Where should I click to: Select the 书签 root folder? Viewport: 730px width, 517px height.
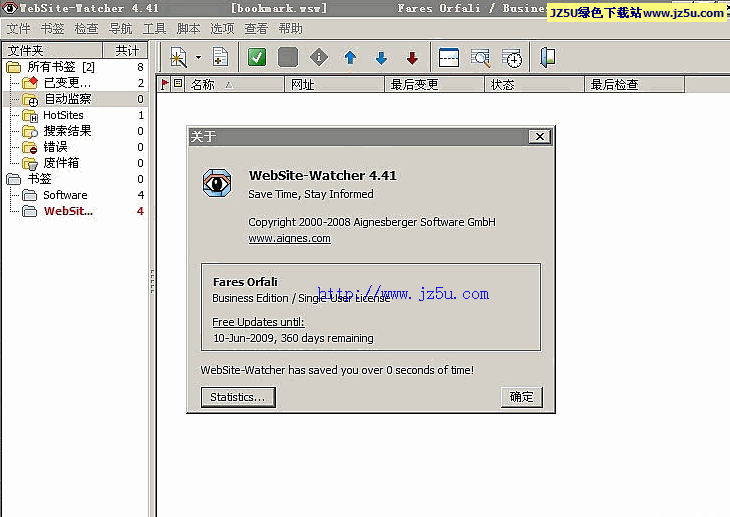(x=40, y=179)
